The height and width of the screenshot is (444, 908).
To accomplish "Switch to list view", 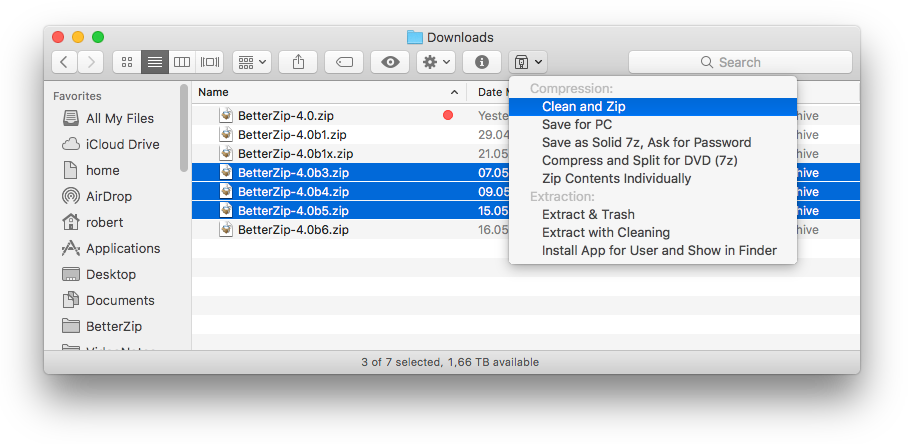I will point(155,62).
